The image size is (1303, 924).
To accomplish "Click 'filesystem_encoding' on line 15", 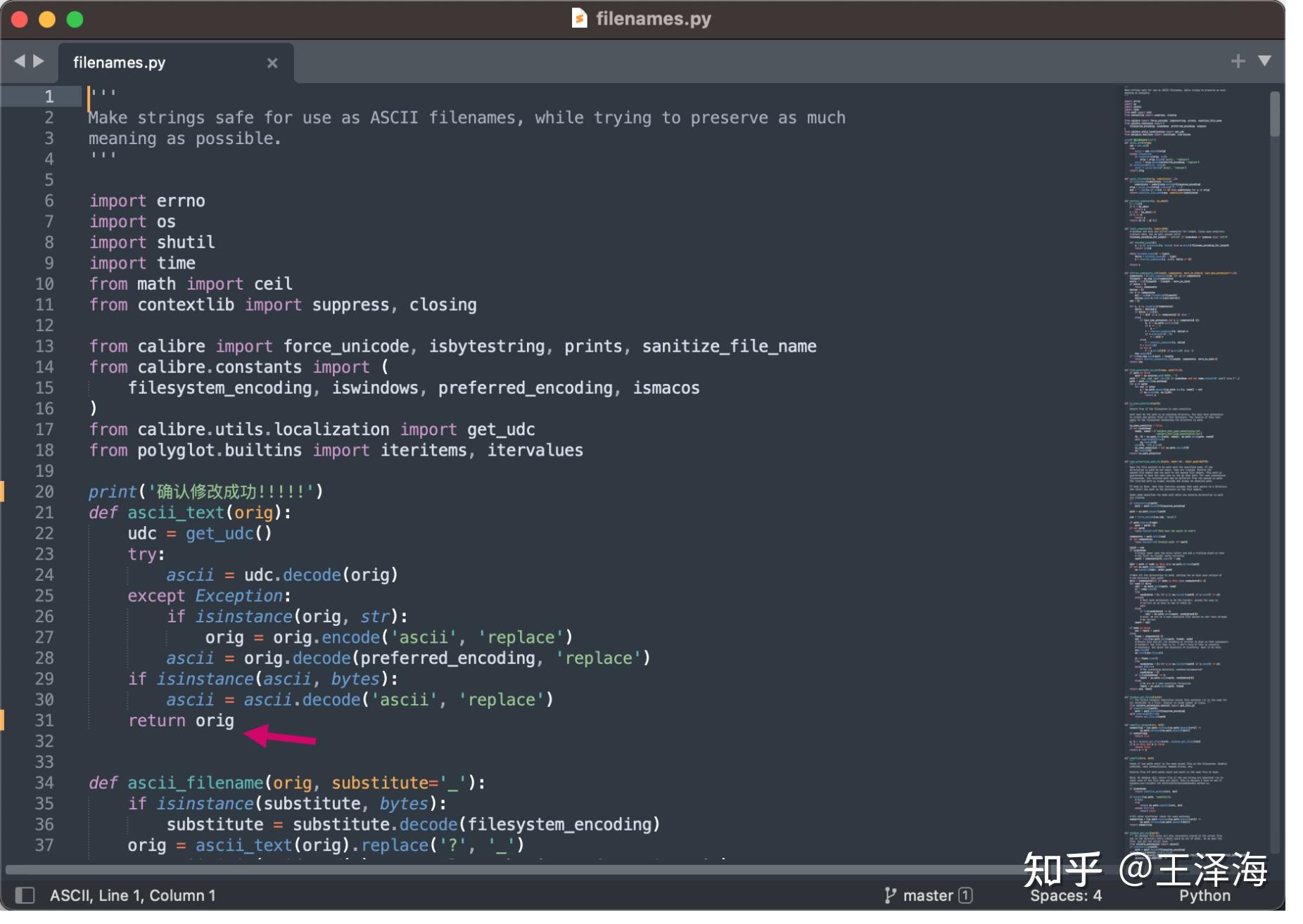I will 220,388.
